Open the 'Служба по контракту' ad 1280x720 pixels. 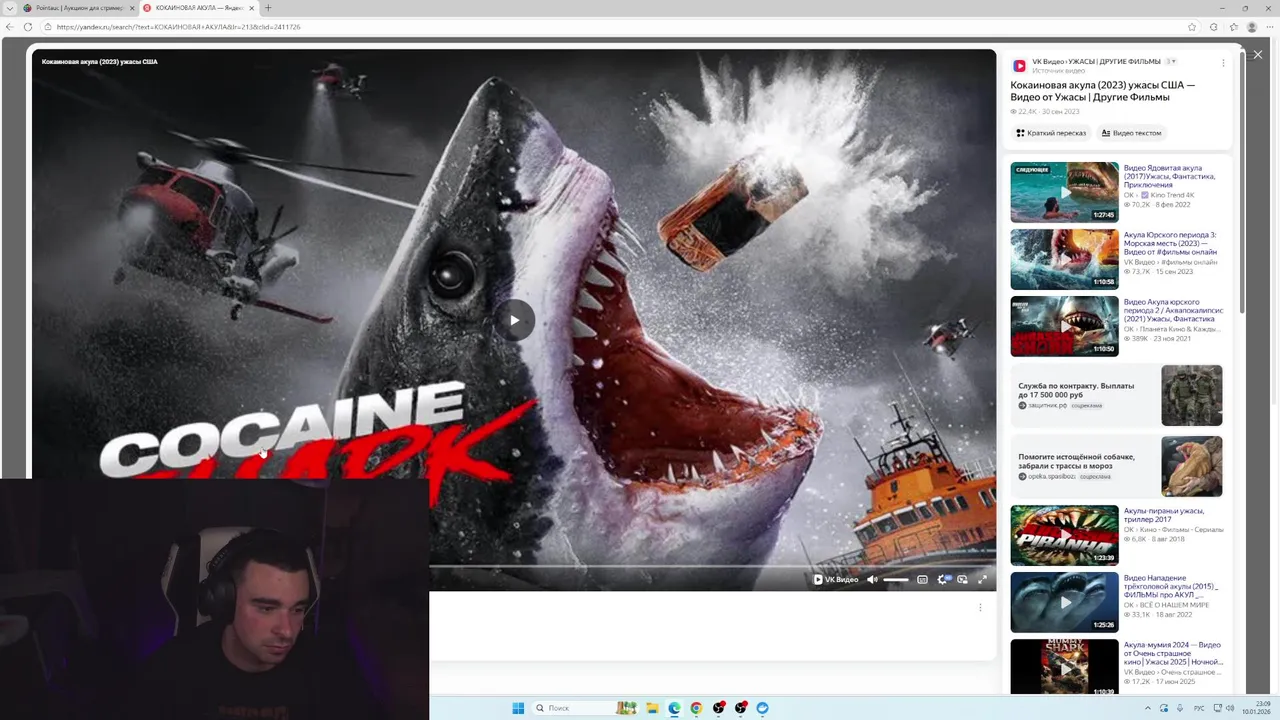click(1116, 395)
